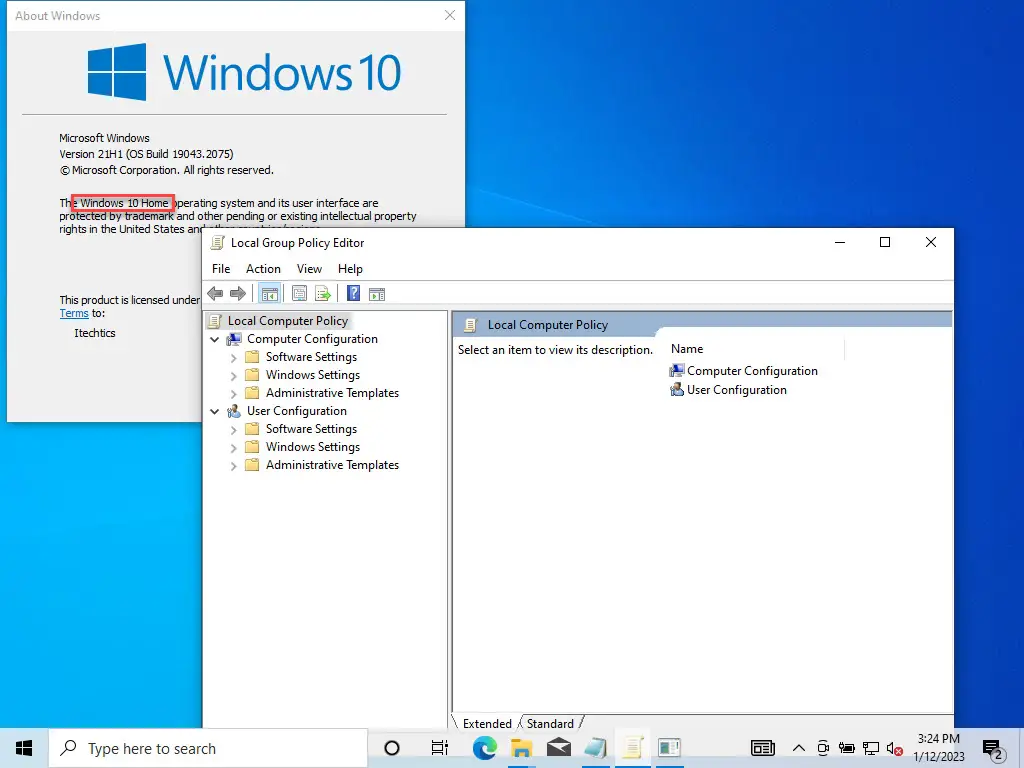Click the Export List toolbar icon

323,294
